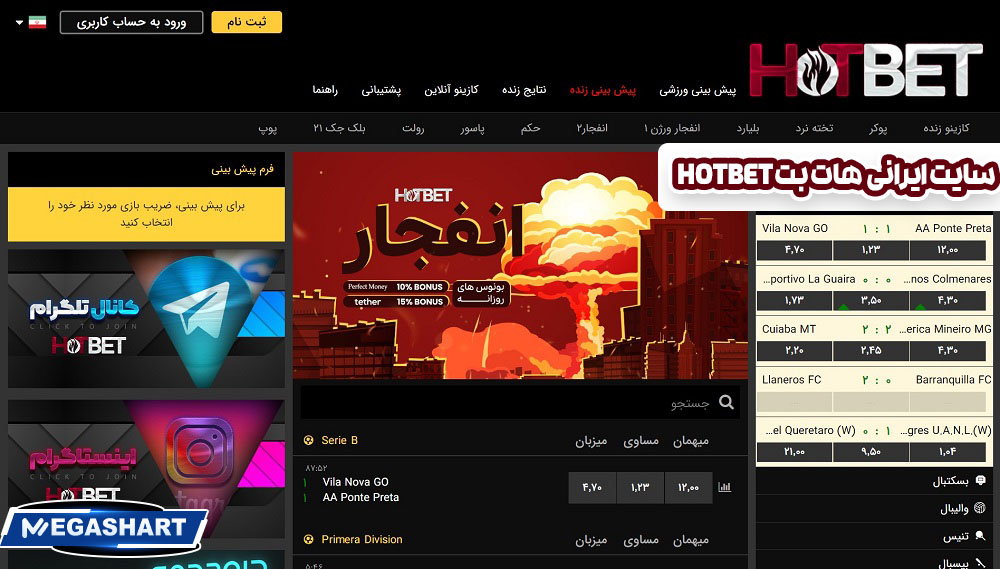The height and width of the screenshot is (569, 1000).
Task: Select کازینو زنده in the games bar
Action: pyautogui.click(x=946, y=128)
